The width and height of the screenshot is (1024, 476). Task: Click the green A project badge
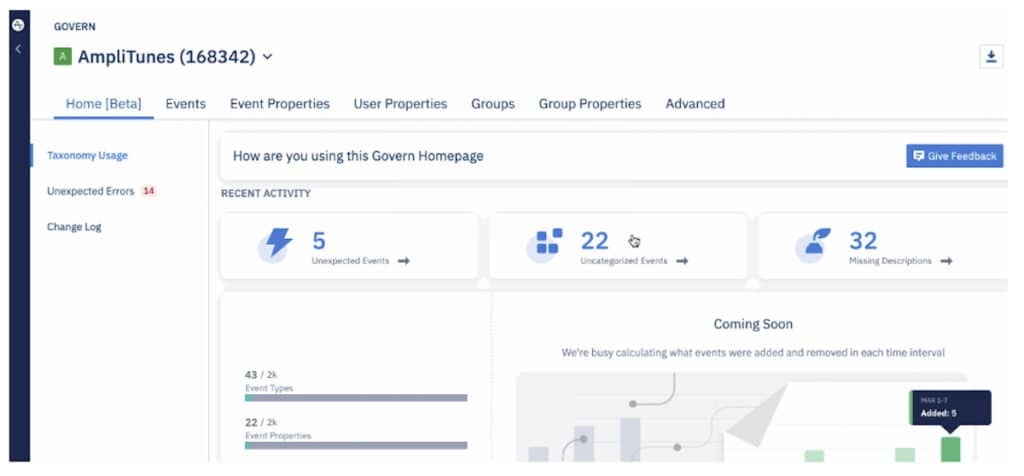63,57
